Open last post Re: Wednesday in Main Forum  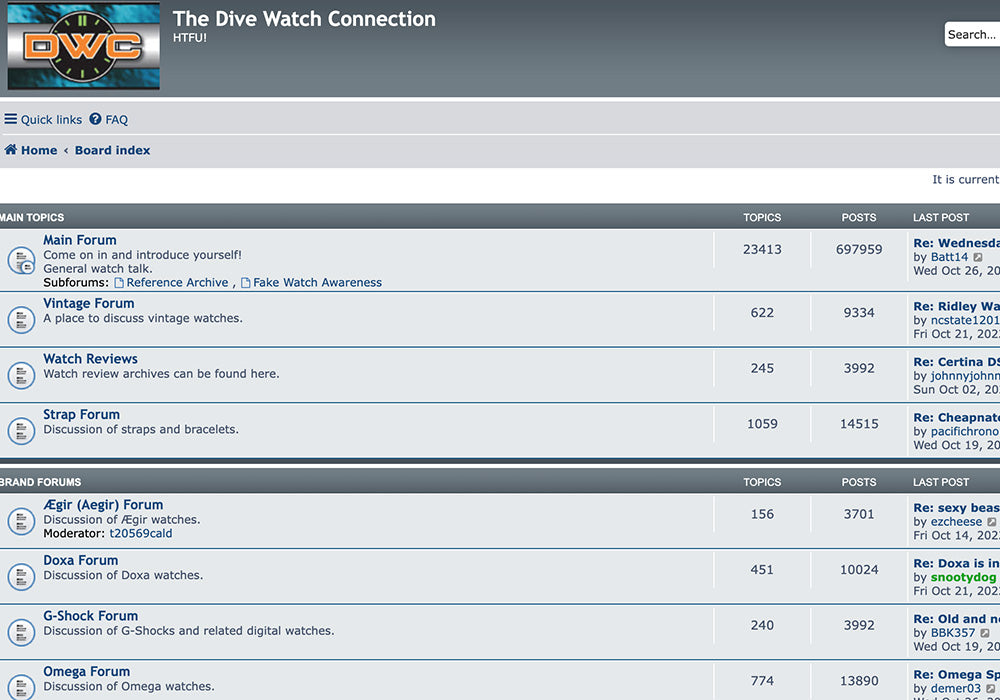[x=957, y=243]
